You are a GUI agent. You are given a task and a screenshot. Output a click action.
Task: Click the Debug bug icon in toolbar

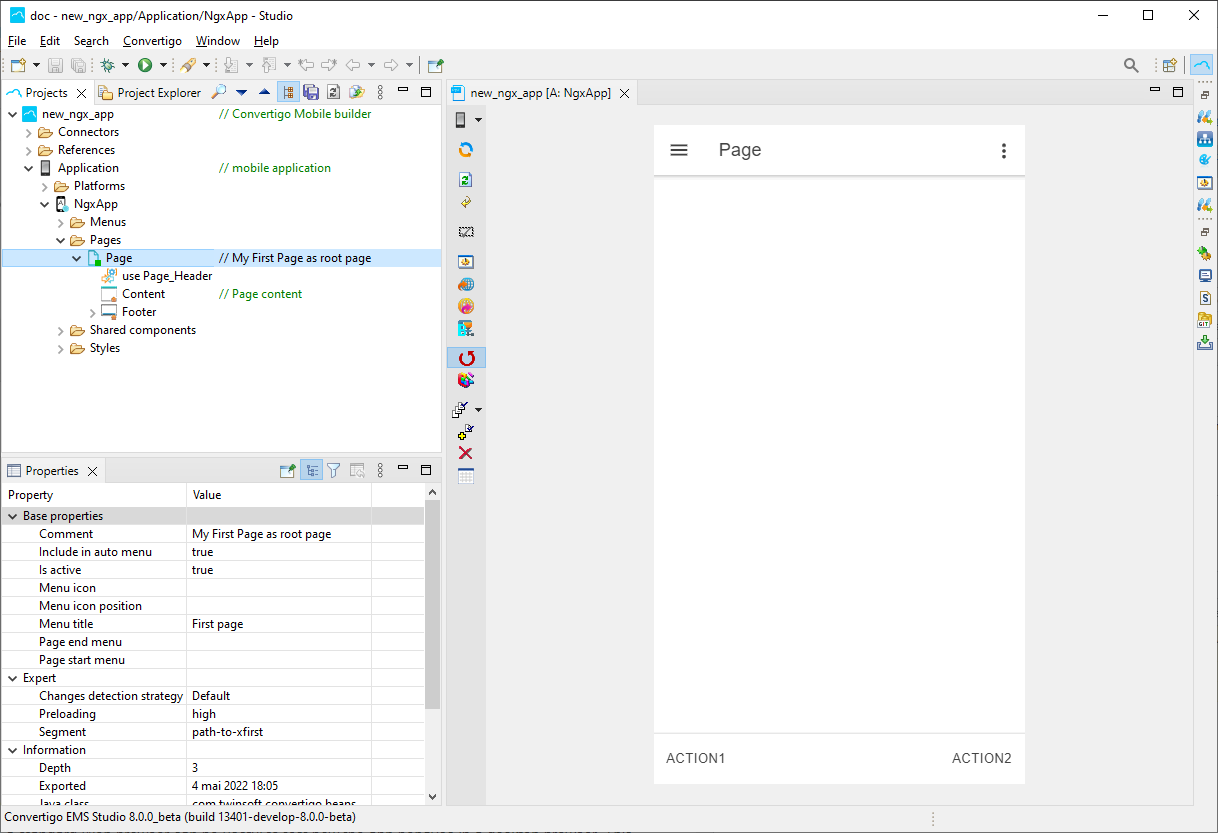[107, 65]
